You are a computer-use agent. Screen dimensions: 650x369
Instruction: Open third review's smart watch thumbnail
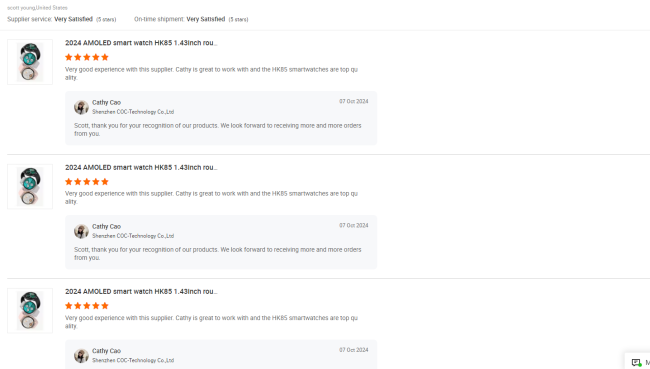coord(30,311)
